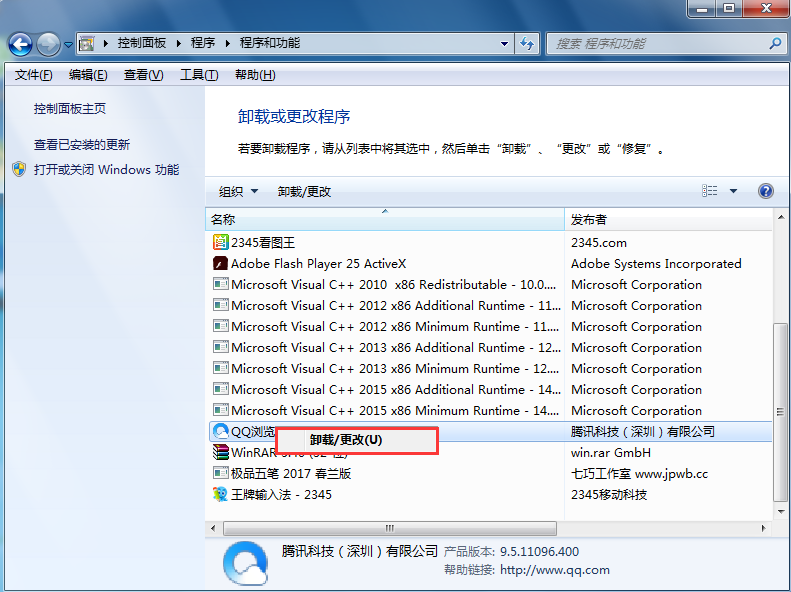Click horizontal scrollbar right arrow
This screenshot has width=791, height=592.
tap(763, 528)
